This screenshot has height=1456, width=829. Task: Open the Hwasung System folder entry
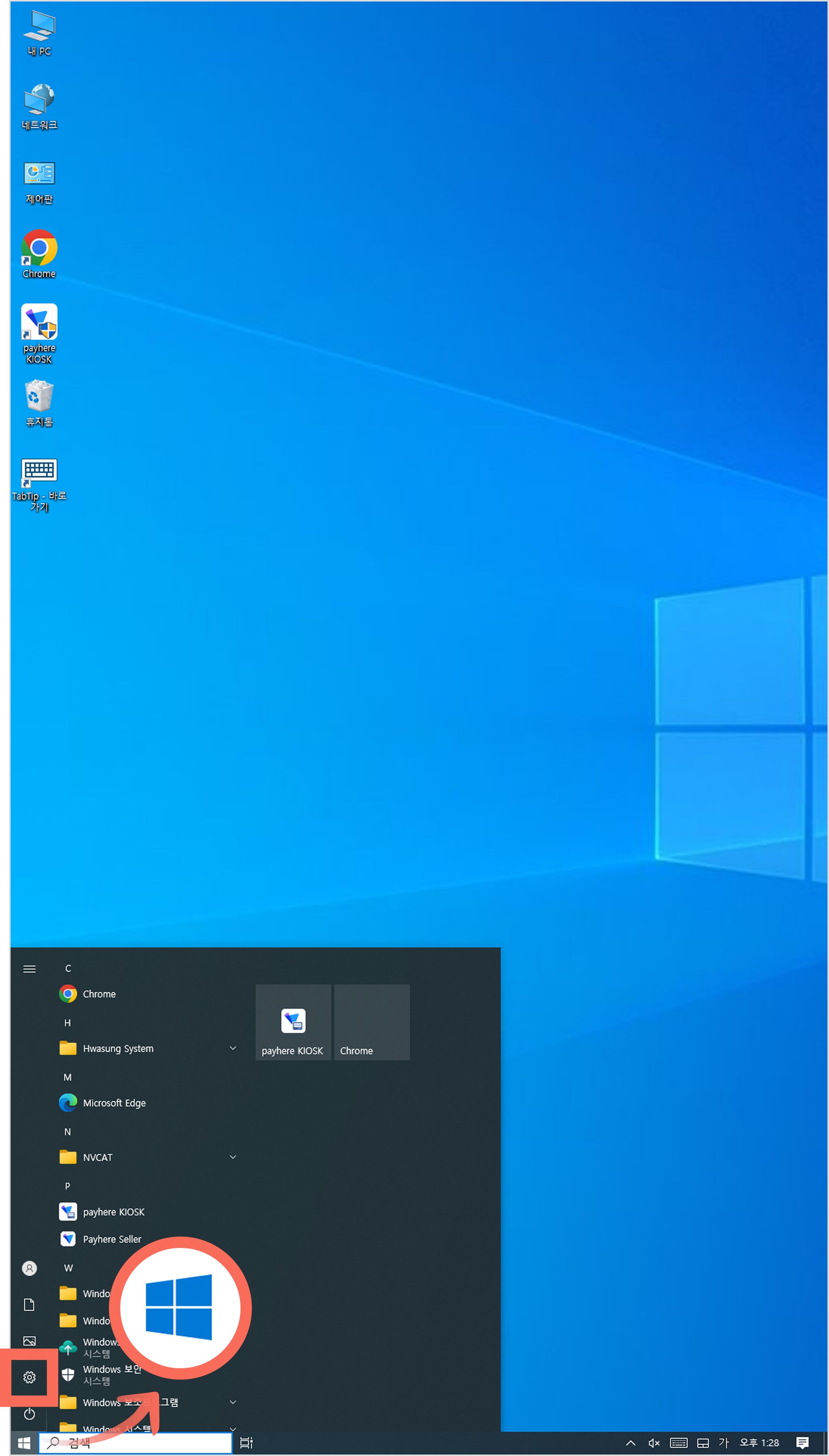point(148,1048)
